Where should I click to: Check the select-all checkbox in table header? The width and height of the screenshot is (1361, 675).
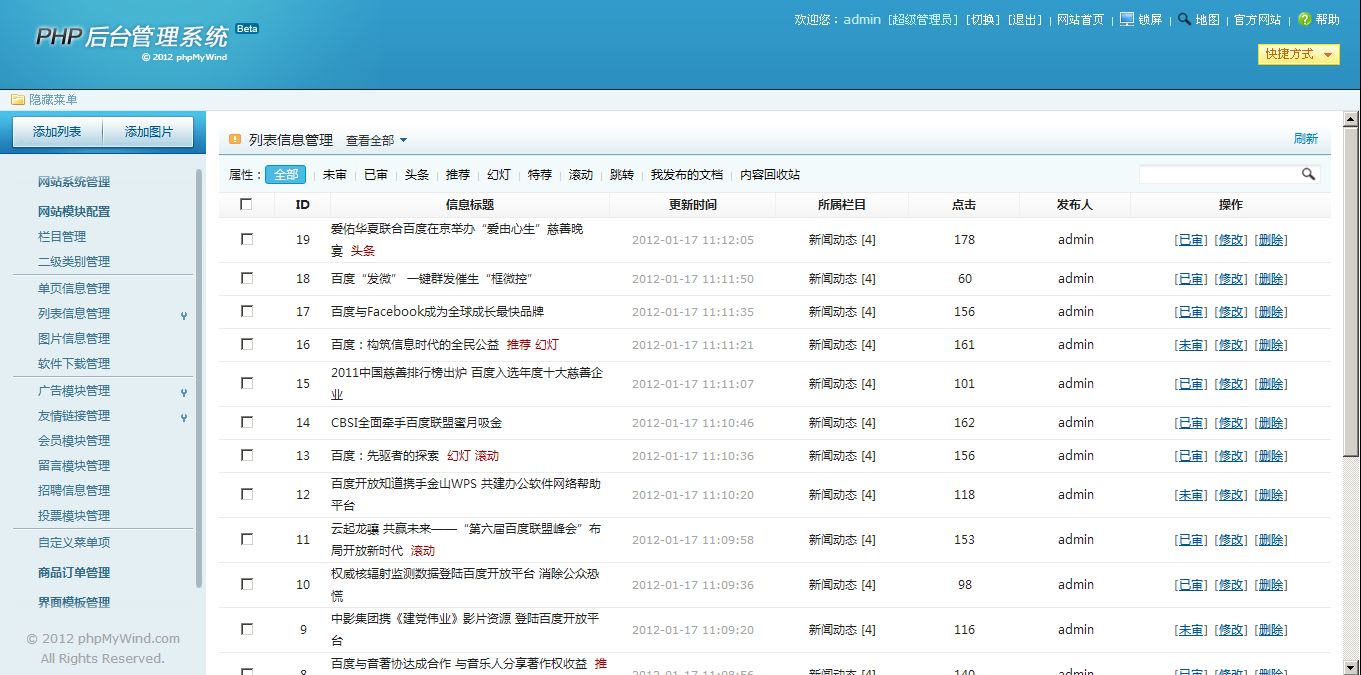246,204
